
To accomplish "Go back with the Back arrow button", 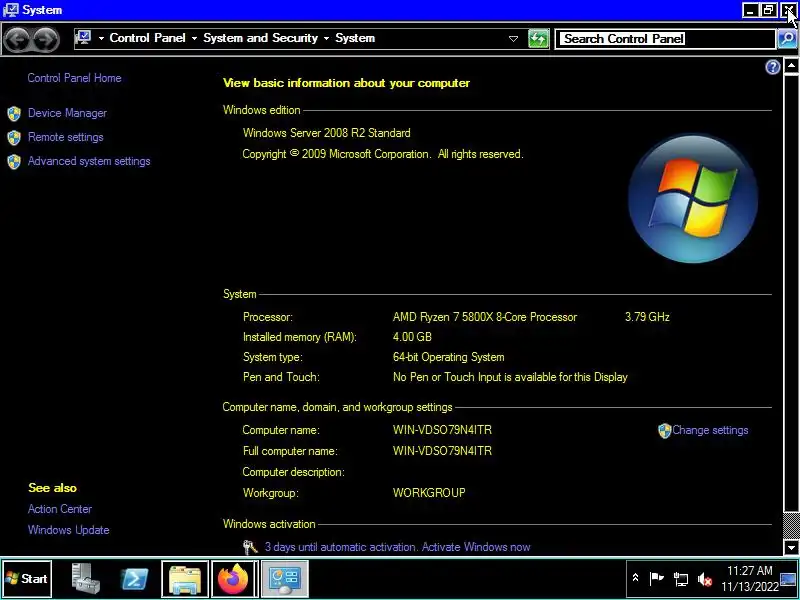I will point(17,40).
